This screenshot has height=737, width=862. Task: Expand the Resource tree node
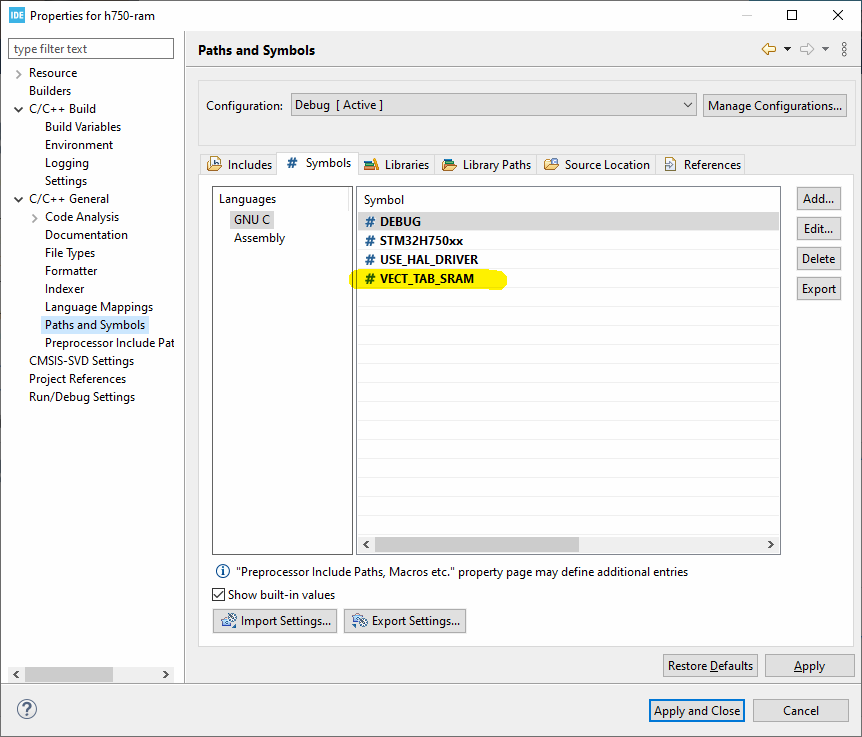(x=18, y=74)
